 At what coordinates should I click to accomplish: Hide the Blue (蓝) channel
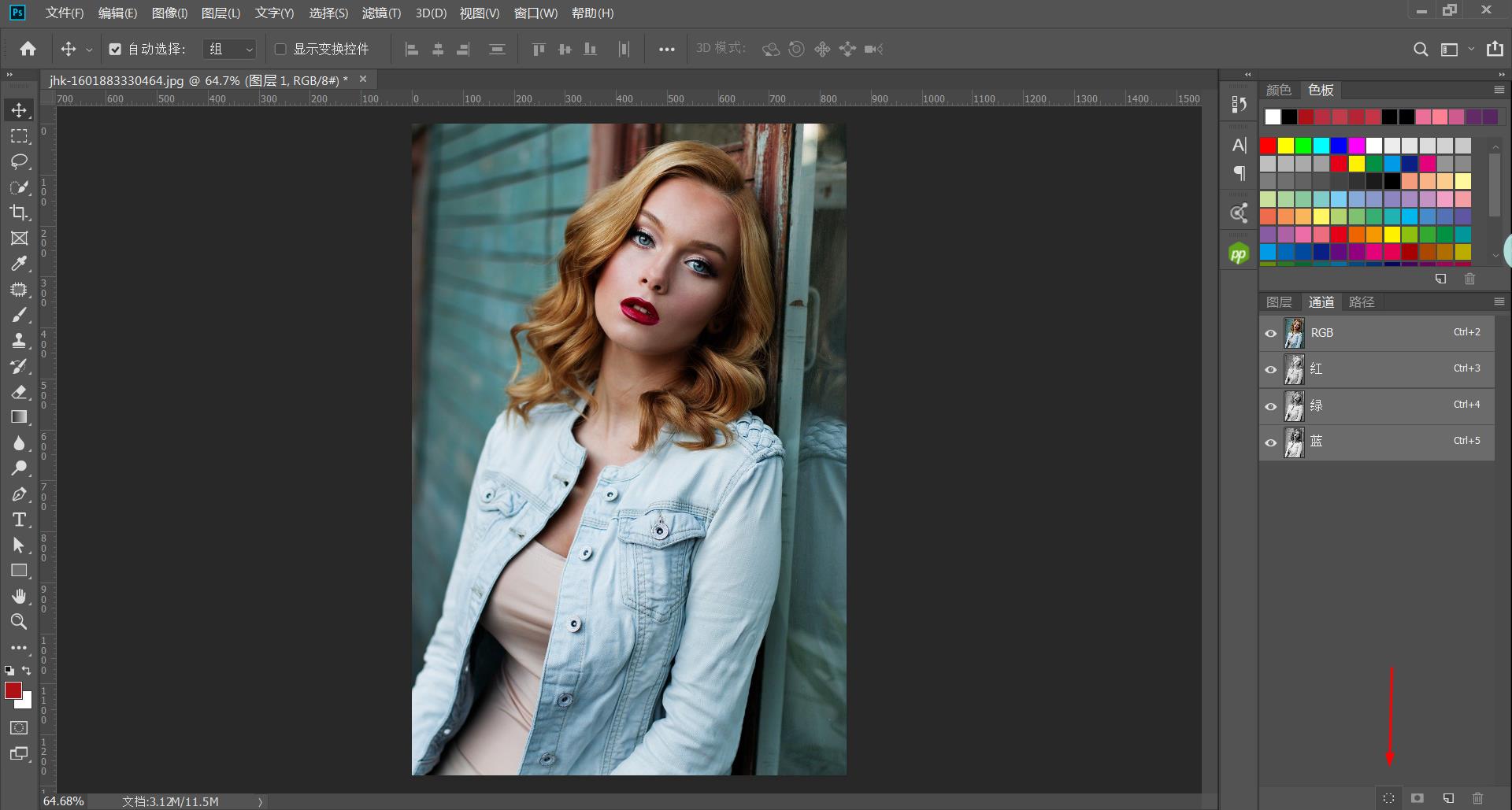(1270, 443)
